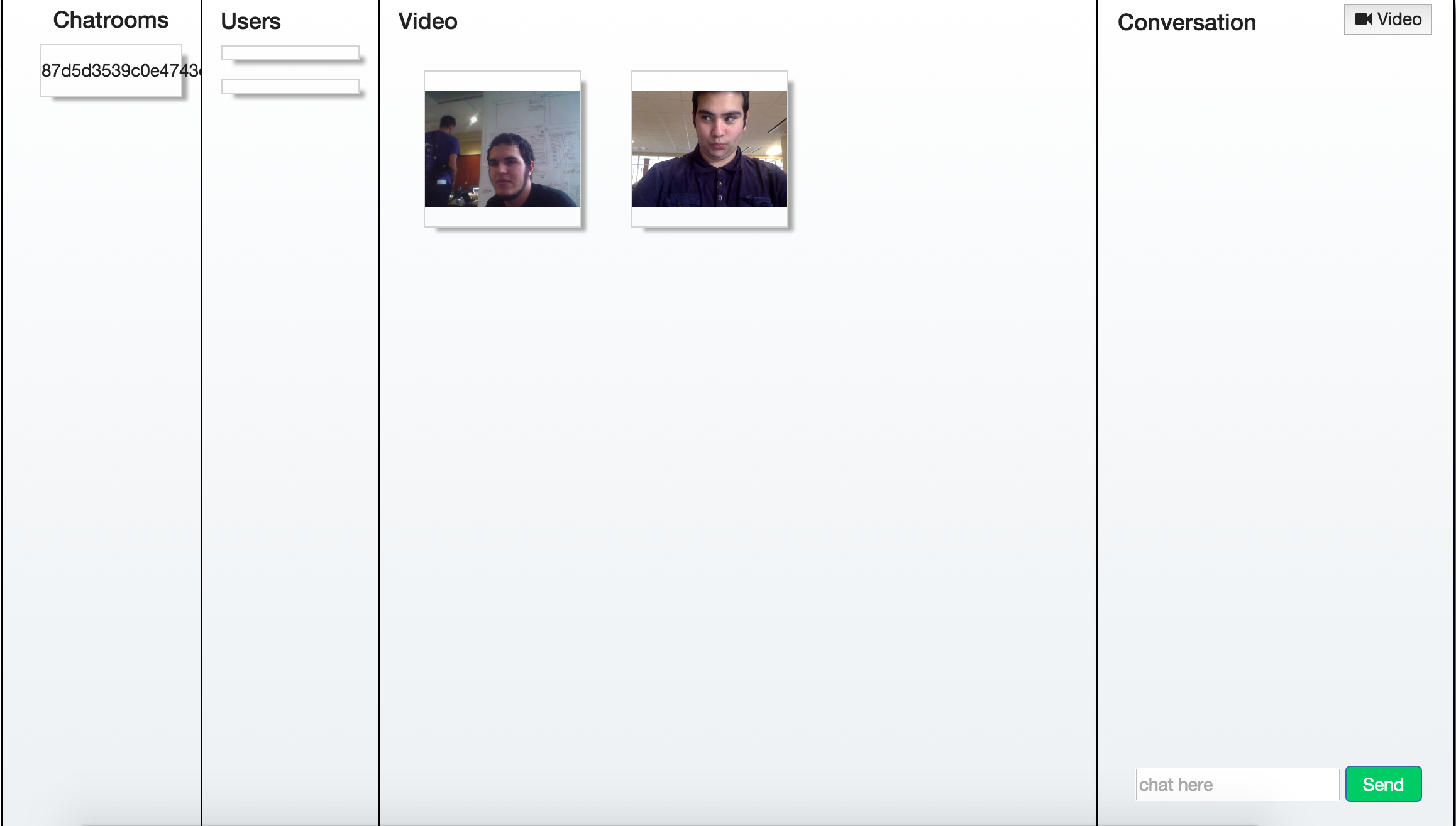Click white frame below the left video feed
Viewport: 1456px width, 826px height.
pyautogui.click(x=502, y=217)
